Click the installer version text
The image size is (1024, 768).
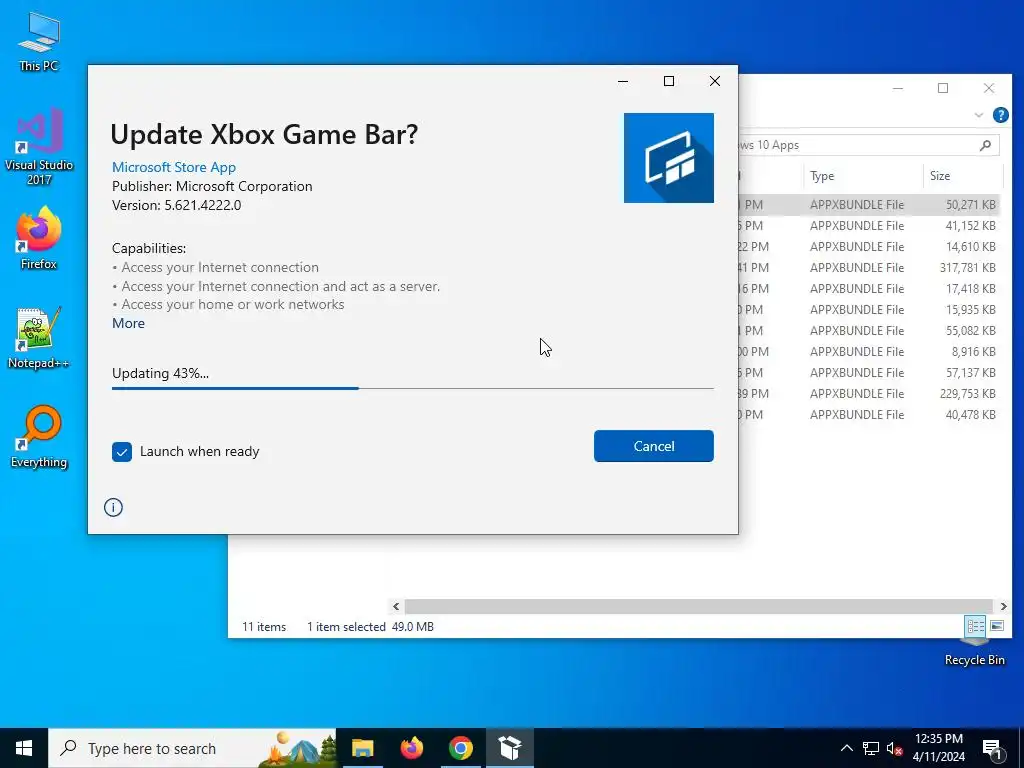coord(176,205)
